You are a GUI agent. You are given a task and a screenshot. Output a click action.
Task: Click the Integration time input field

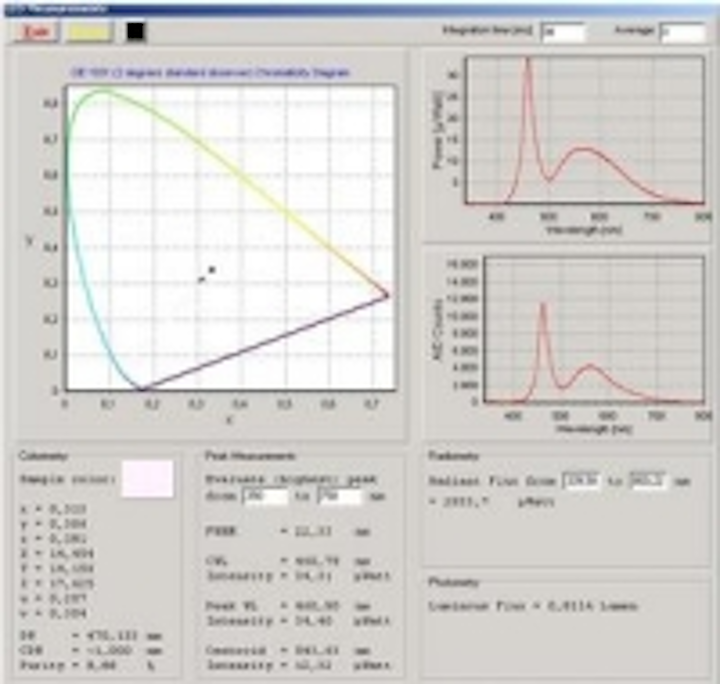[x=563, y=33]
